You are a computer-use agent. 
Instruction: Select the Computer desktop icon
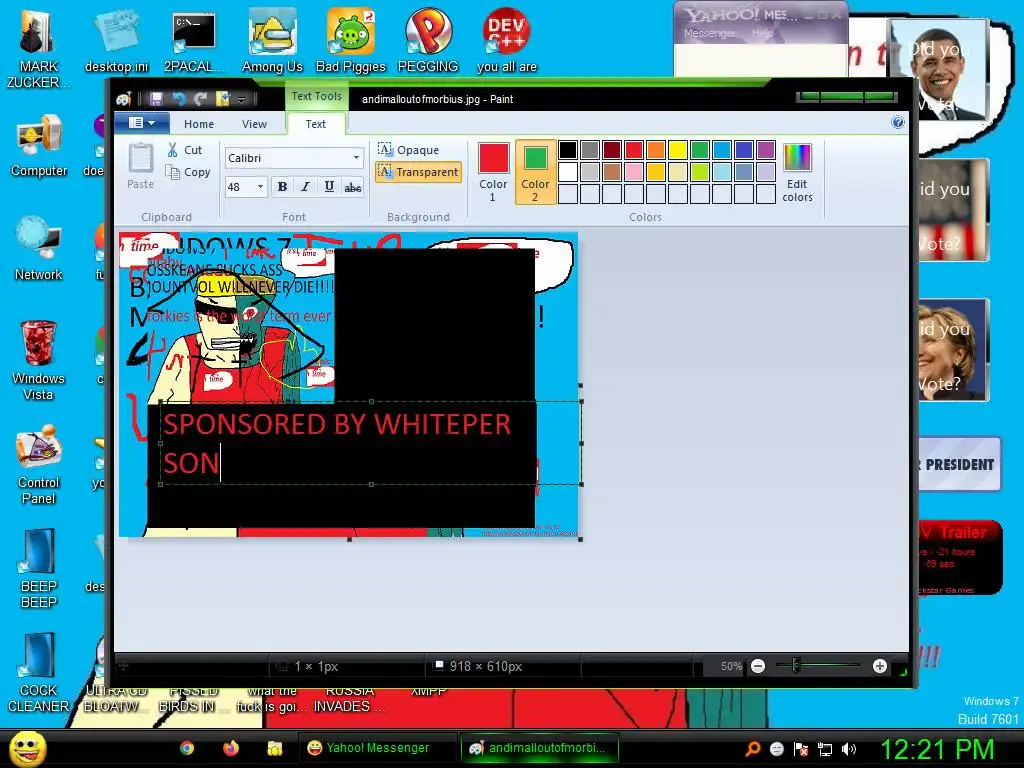[39, 146]
